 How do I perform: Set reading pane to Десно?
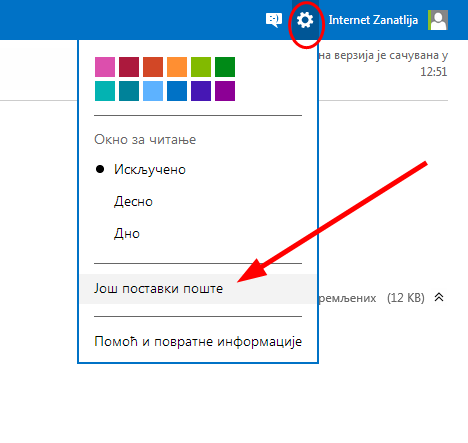point(133,201)
